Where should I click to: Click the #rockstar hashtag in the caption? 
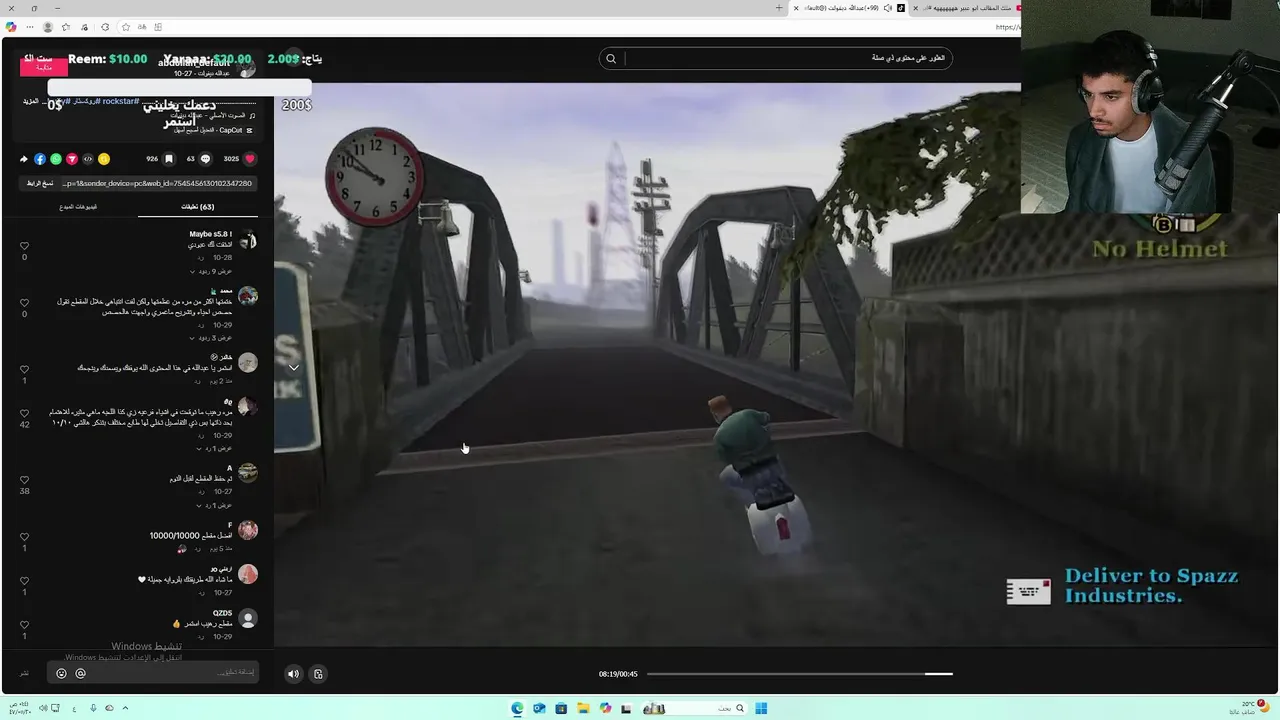coord(120,101)
